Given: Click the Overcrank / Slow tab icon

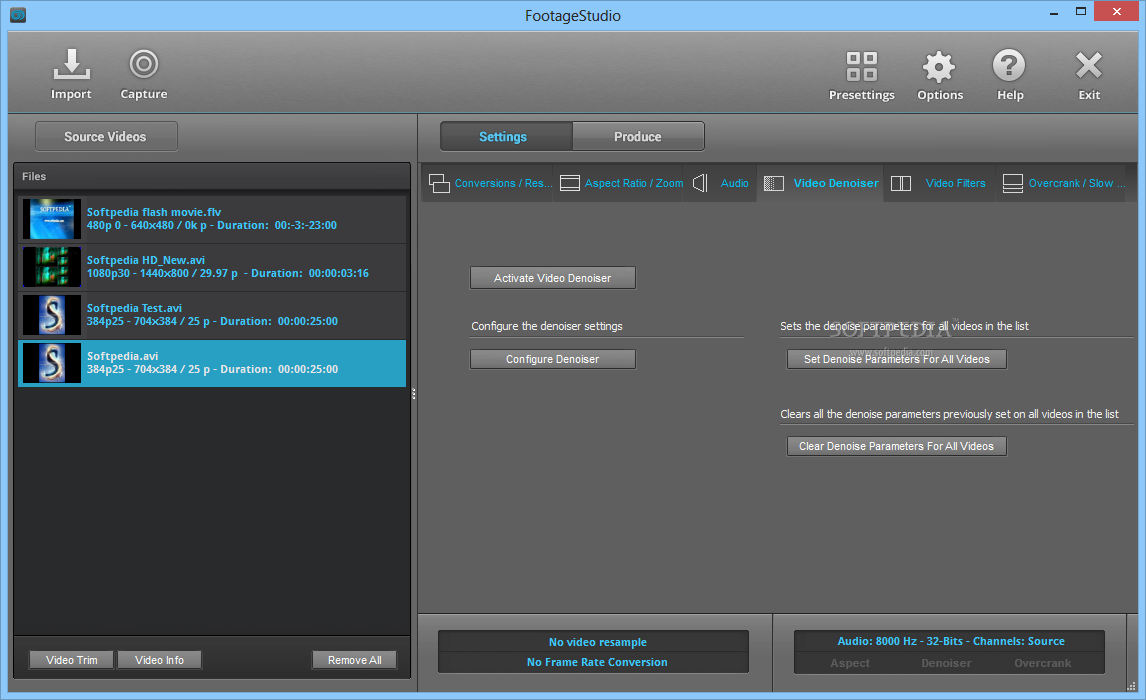Looking at the screenshot, I should 1013,183.
